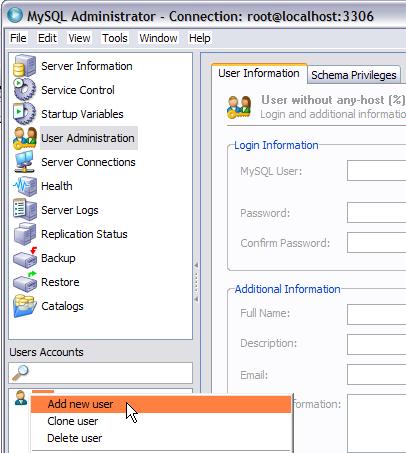This screenshot has height=453, width=406.
Task: Select the Server Logs icon
Action: point(24,210)
